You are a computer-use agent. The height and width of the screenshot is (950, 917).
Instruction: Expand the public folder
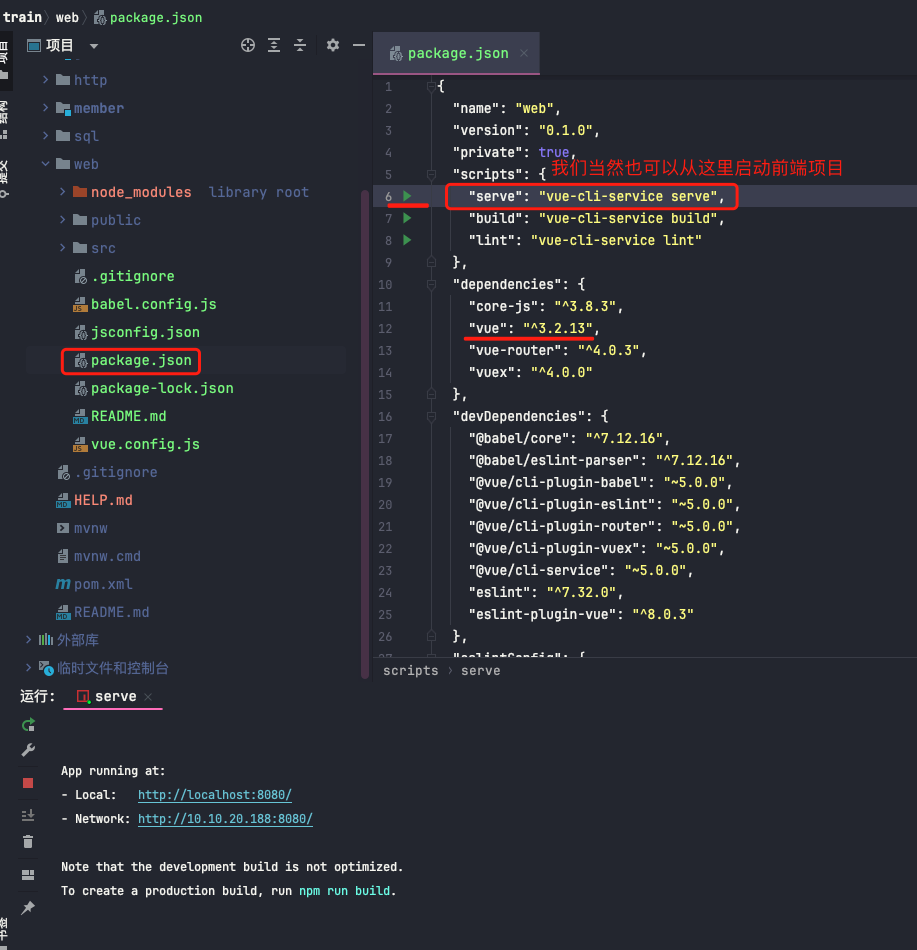(x=62, y=219)
